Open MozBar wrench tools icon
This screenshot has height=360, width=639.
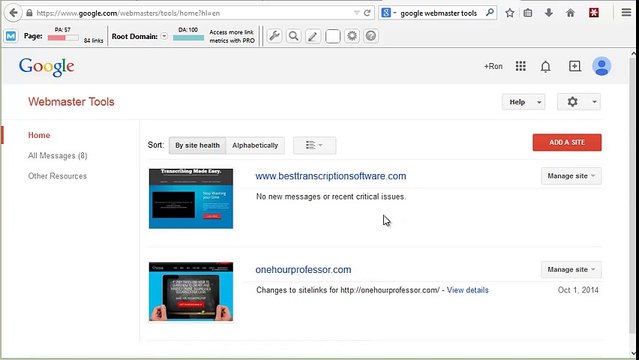(274, 36)
